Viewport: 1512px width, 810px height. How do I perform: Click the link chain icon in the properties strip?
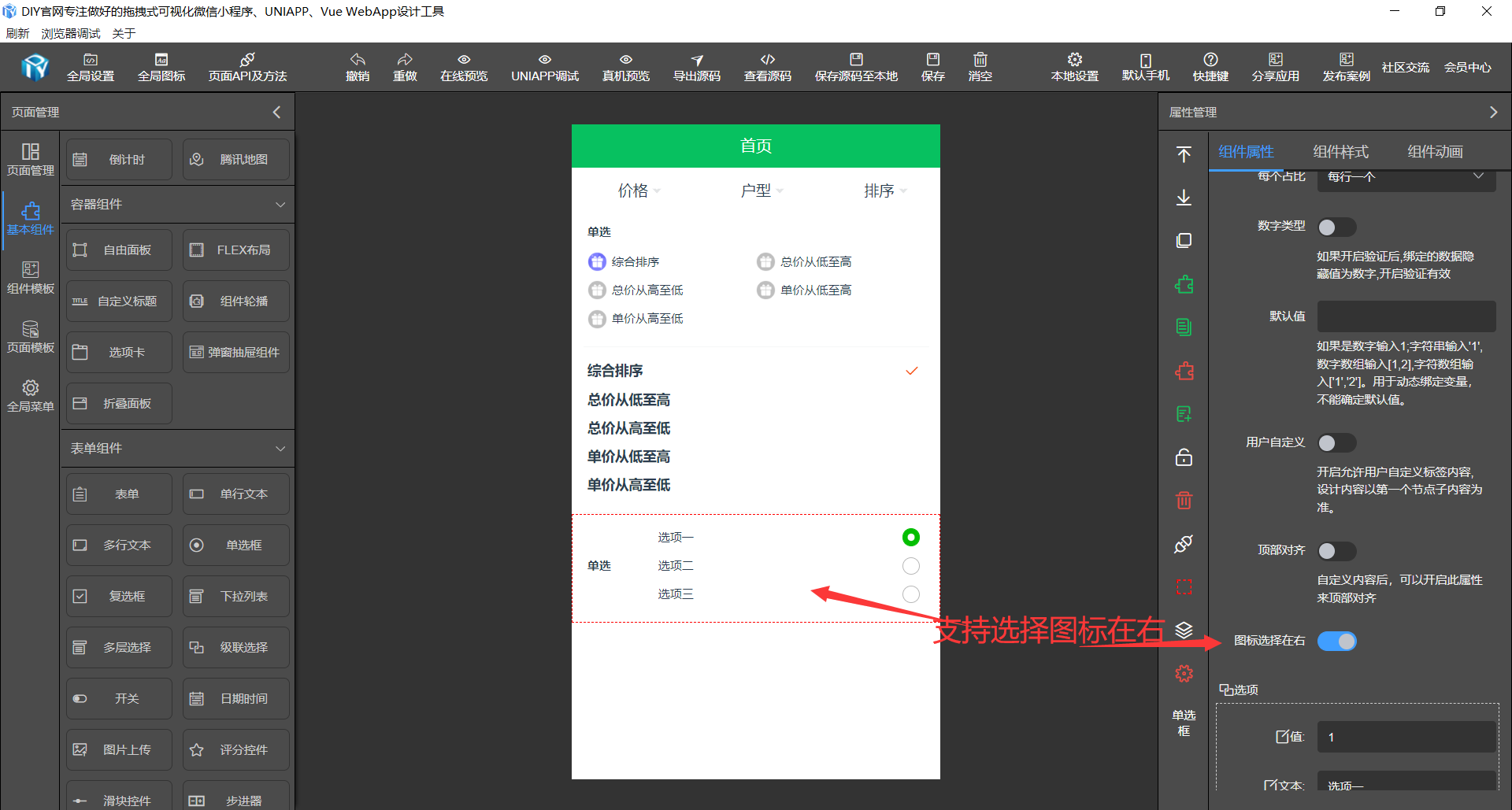pyautogui.click(x=1184, y=544)
